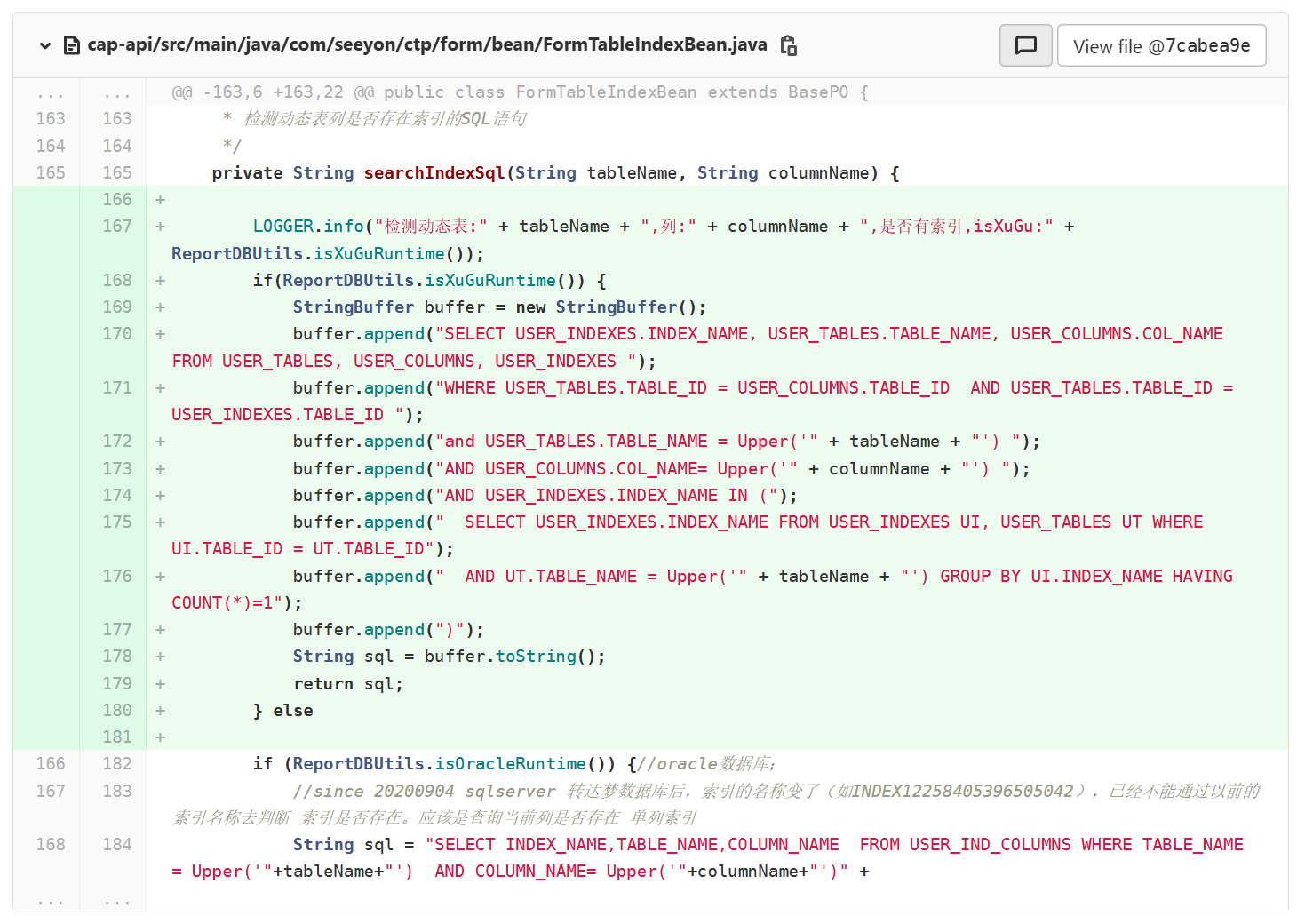Expand hidden lines above line 163
1305x924 pixels.
51,92
